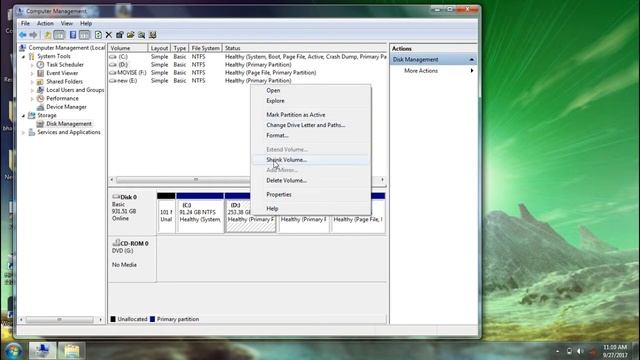Click the Forward arrow toolbar icon
Viewport: 640px width, 360px height.
click(x=33, y=35)
